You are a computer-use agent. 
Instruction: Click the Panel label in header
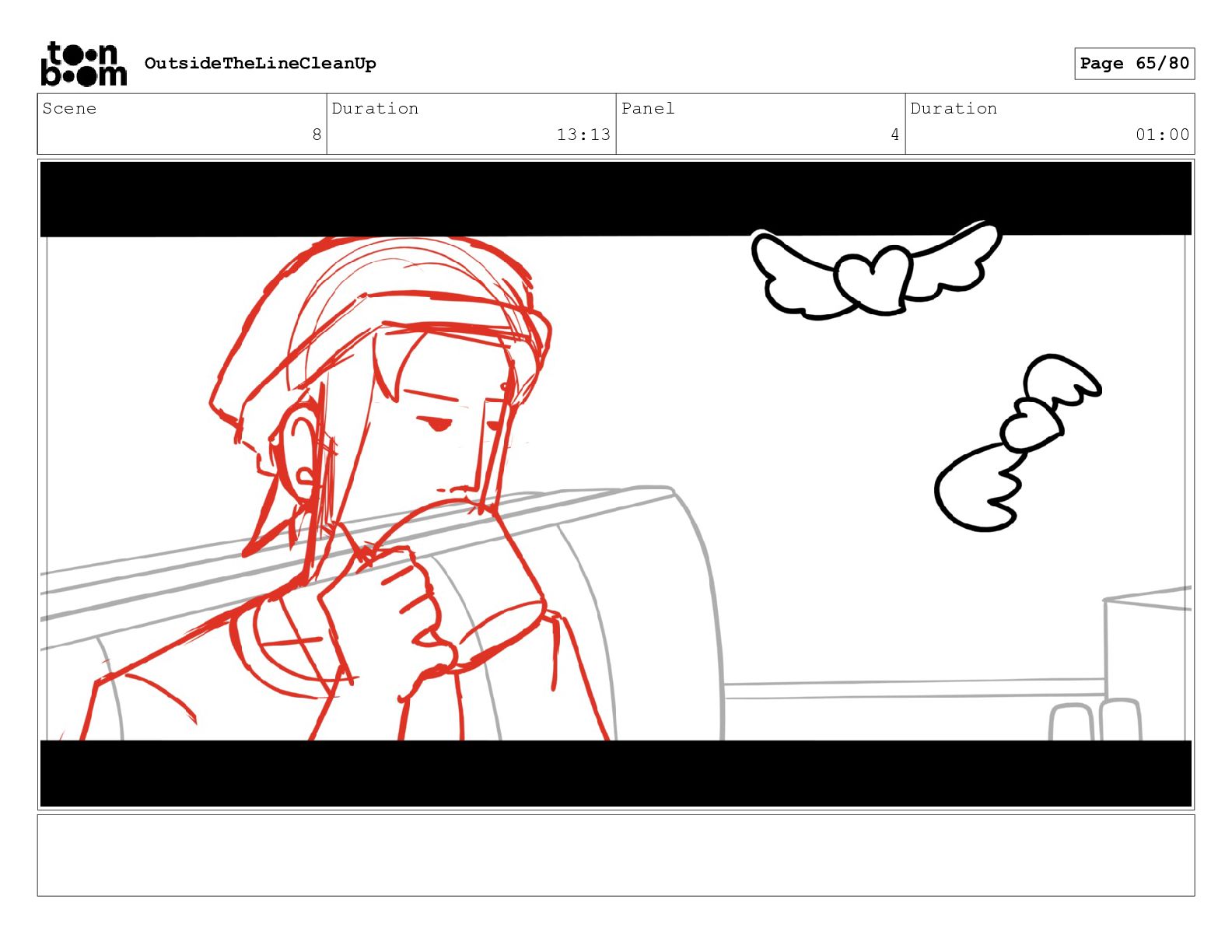pos(648,108)
